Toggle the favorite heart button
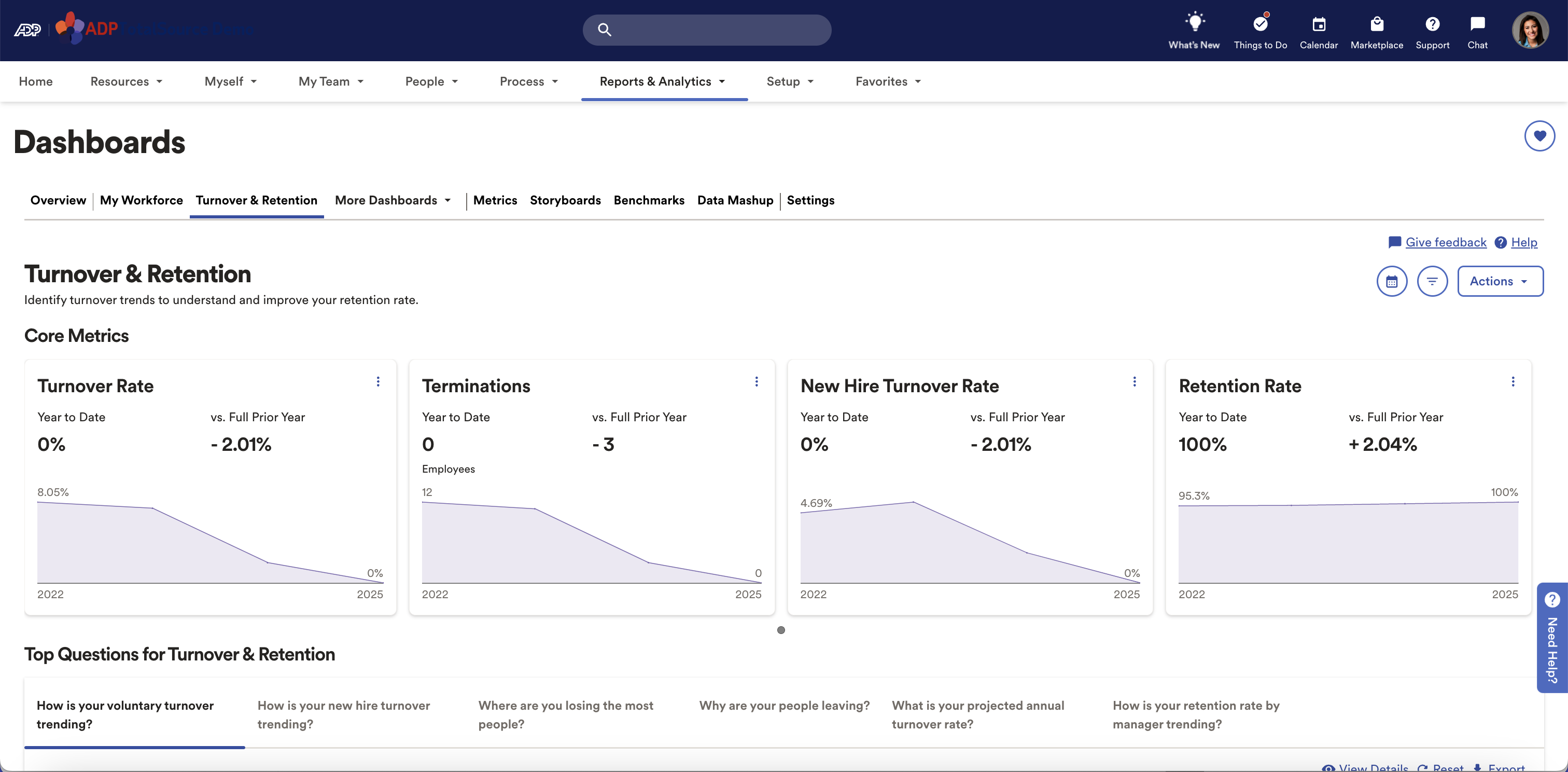This screenshot has height=772, width=1568. 1539,136
